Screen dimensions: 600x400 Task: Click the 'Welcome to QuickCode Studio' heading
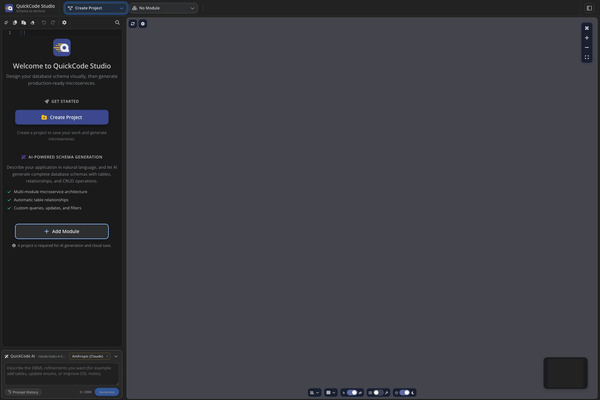(62, 66)
